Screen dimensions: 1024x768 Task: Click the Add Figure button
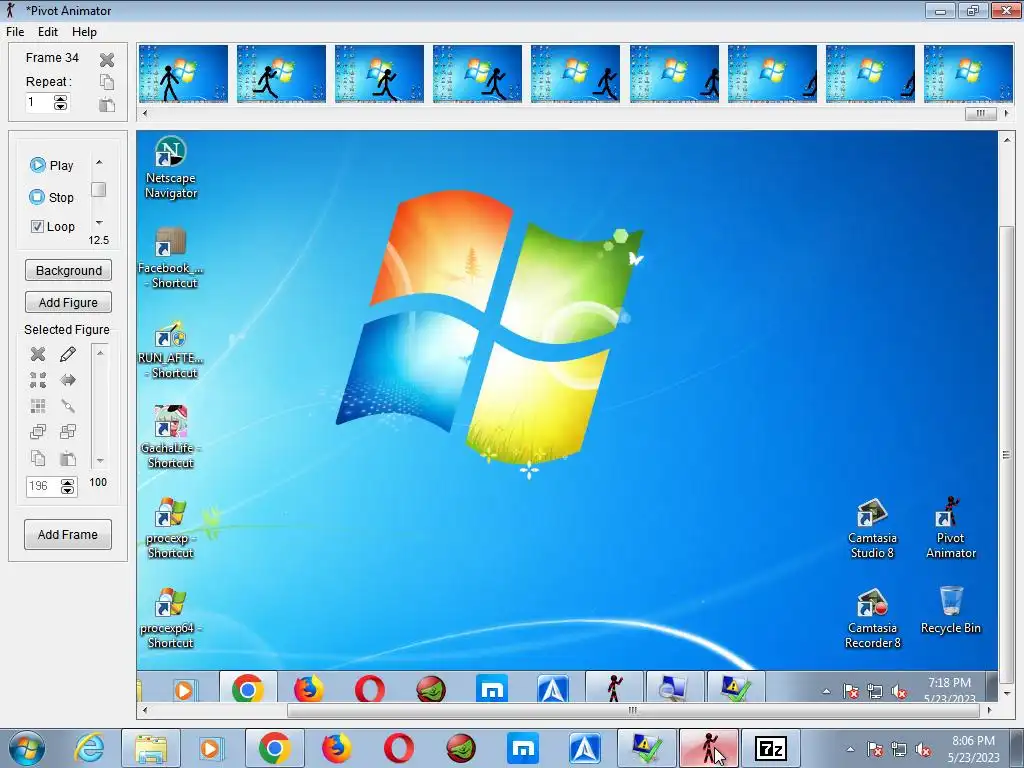pos(69,302)
